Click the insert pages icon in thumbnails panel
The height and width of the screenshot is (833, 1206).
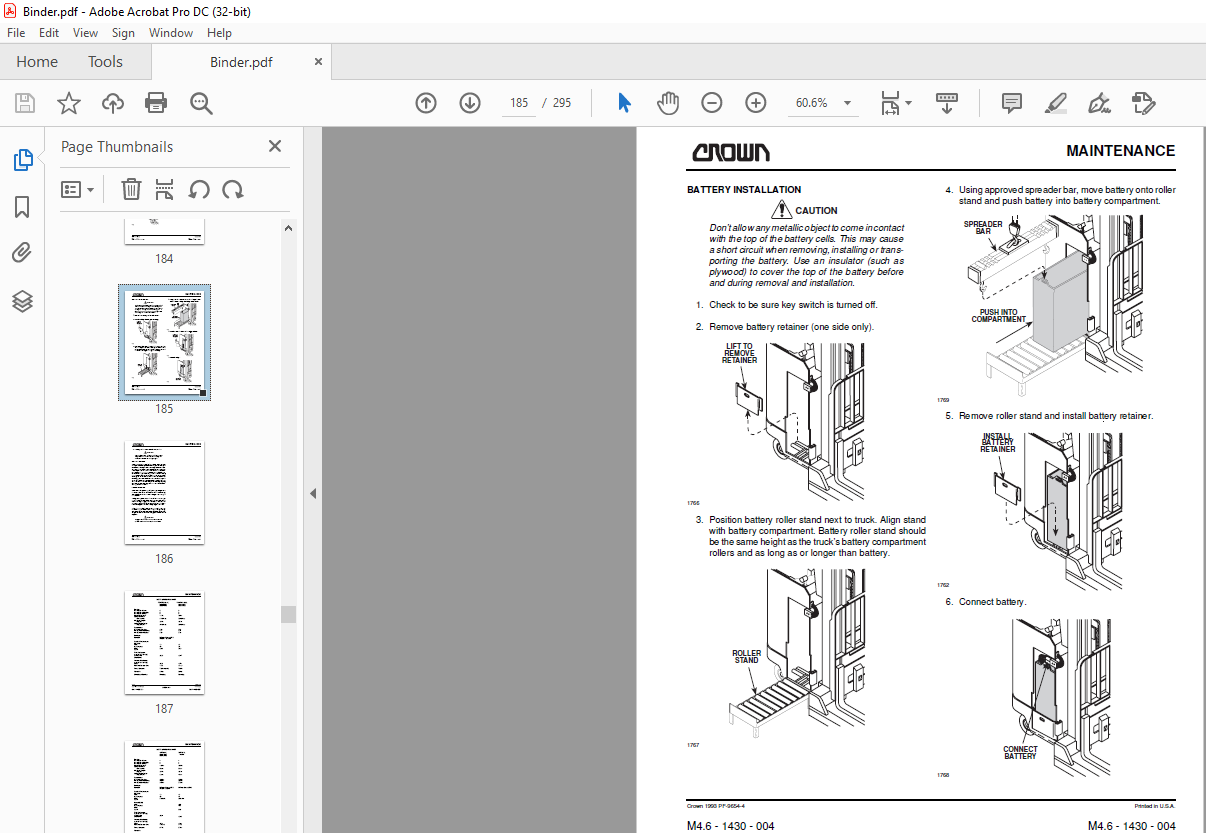click(165, 189)
